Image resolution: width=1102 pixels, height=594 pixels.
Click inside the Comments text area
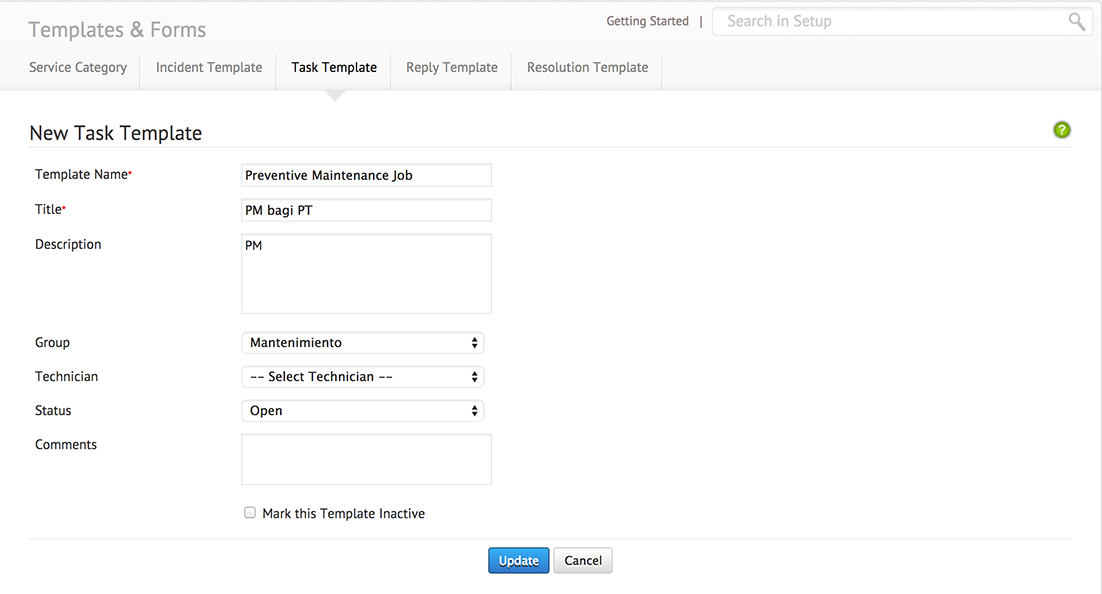pyautogui.click(x=367, y=459)
